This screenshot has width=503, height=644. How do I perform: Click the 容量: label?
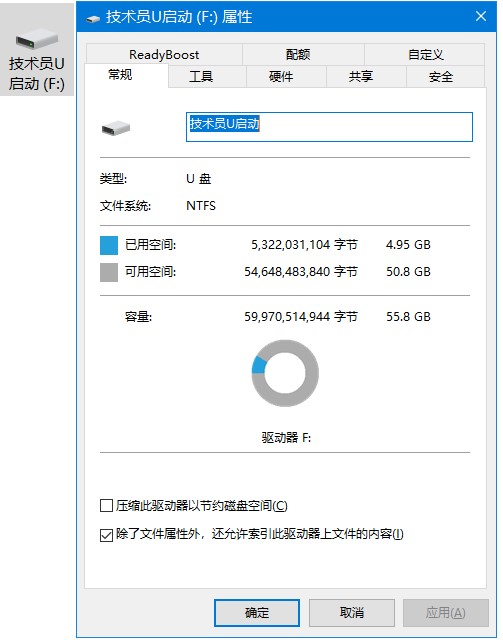click(138, 317)
